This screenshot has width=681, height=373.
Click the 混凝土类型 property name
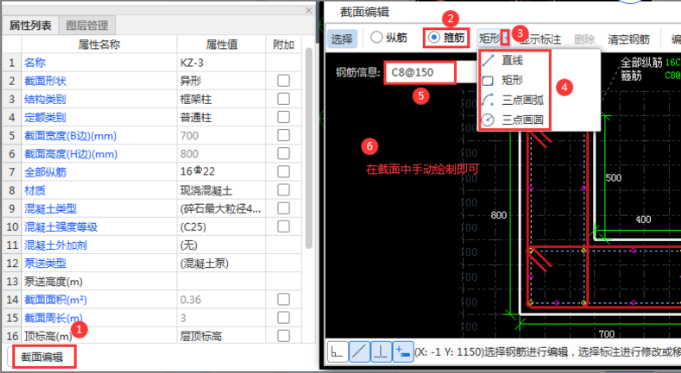50,209
